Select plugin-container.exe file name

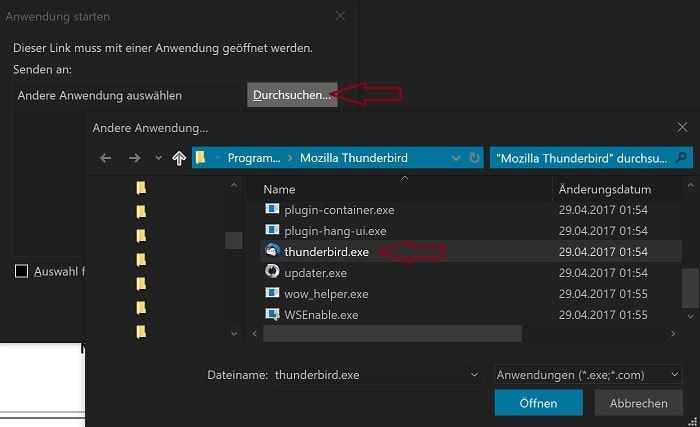(x=339, y=210)
